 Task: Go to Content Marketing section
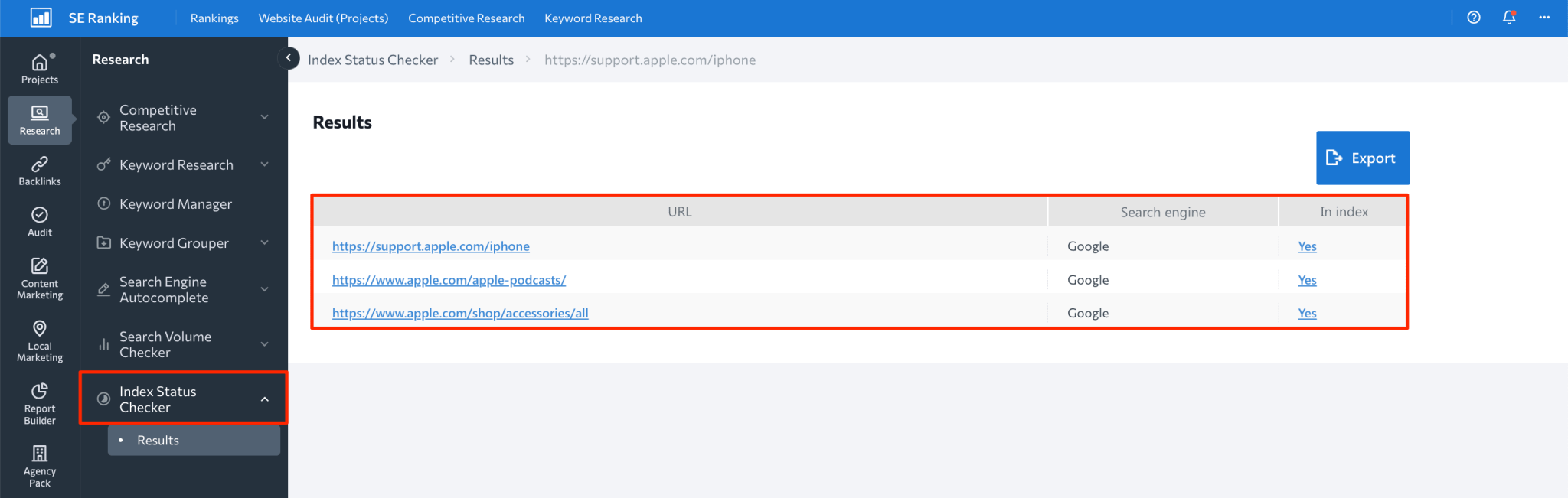[x=40, y=278]
